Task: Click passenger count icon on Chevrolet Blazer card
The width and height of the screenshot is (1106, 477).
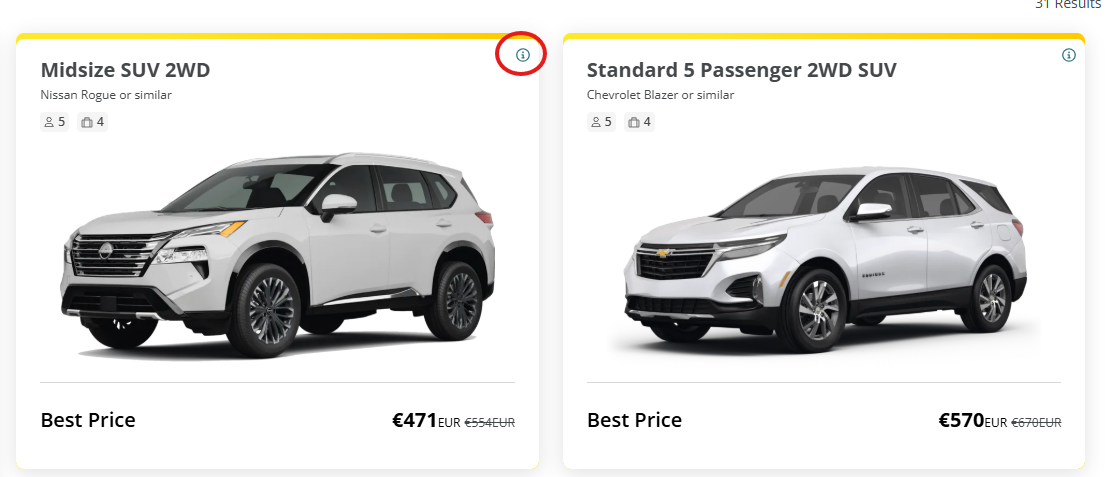Action: (596, 122)
